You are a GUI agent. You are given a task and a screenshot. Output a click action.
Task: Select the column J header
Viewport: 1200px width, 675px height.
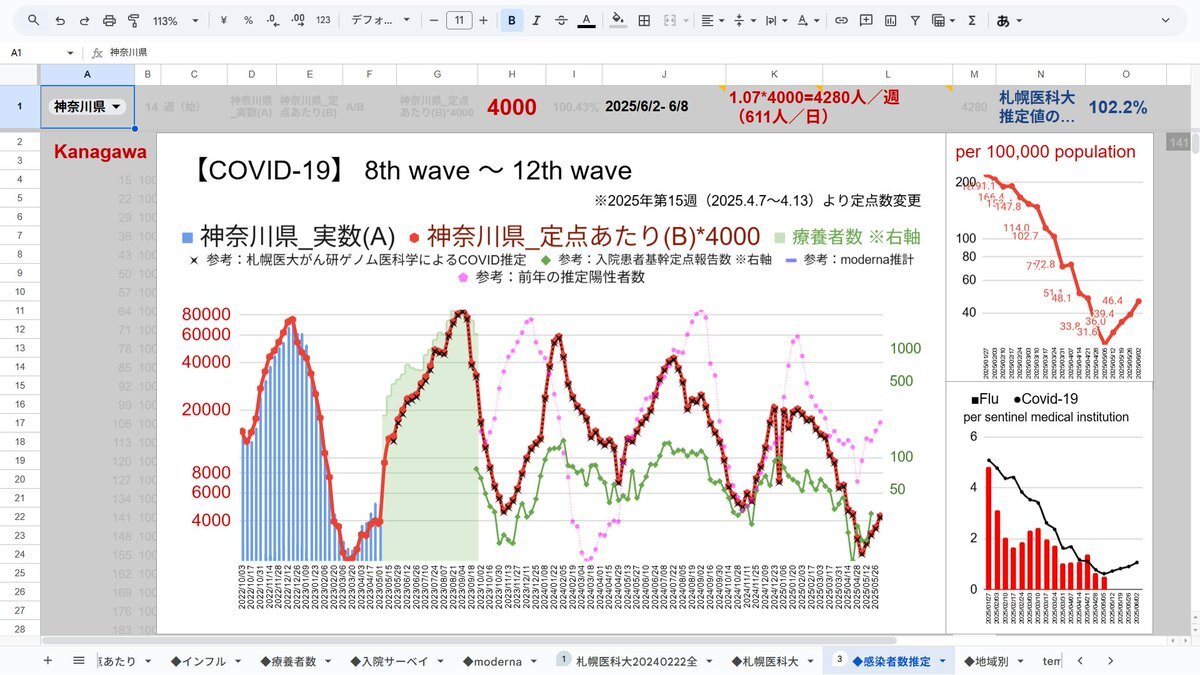click(x=664, y=74)
